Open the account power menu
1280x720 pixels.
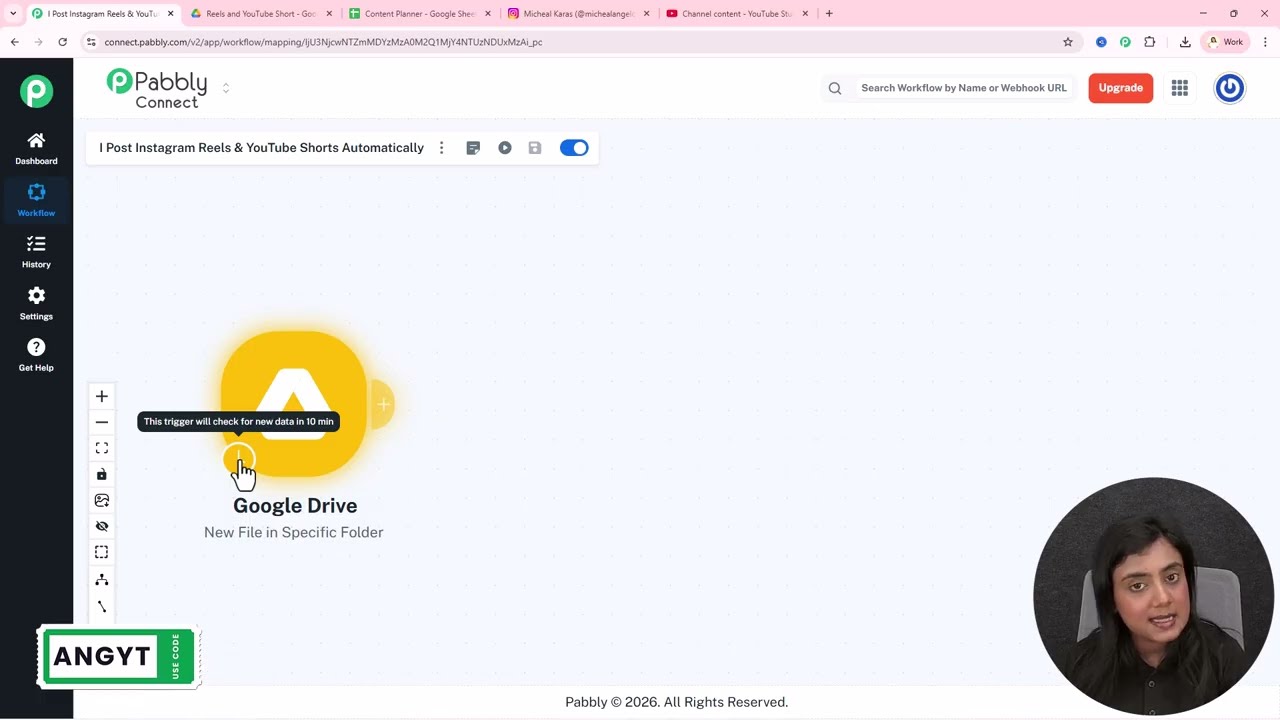1229,88
